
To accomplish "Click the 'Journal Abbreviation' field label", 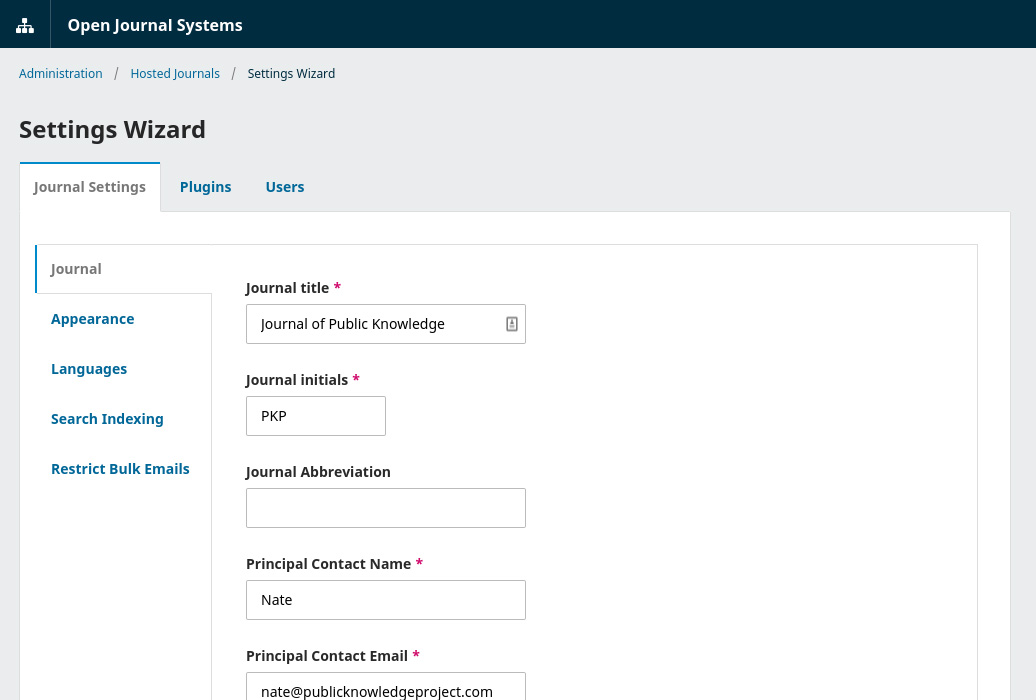I will (x=318, y=472).
